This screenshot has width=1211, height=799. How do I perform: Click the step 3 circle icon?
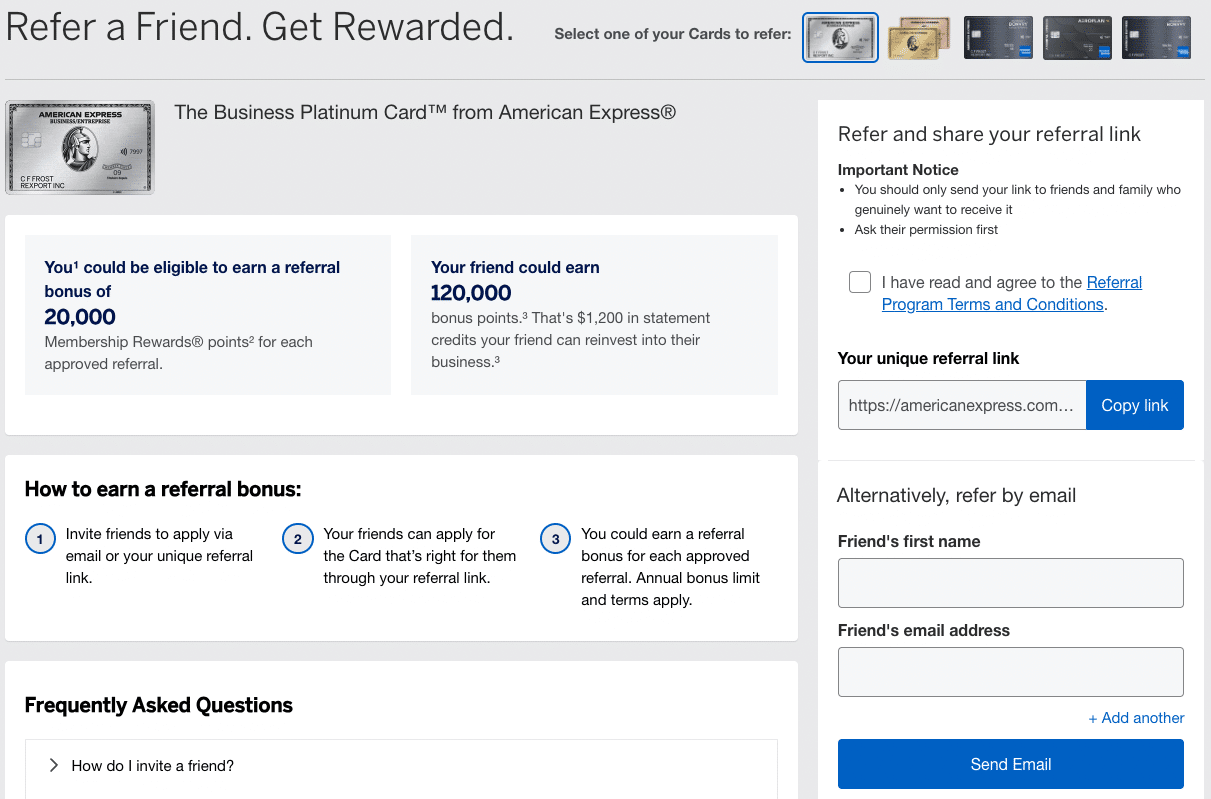[556, 540]
